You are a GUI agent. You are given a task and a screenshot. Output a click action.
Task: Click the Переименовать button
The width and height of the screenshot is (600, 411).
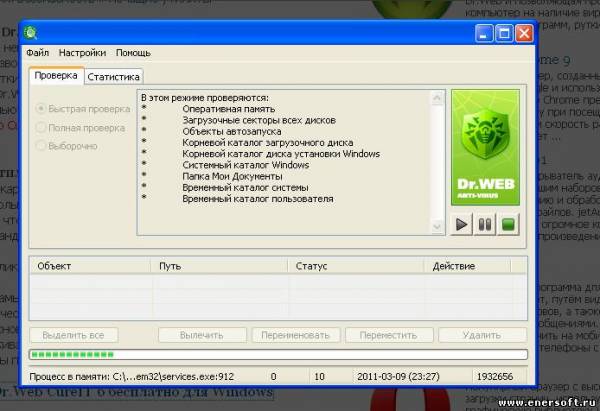coord(295,335)
